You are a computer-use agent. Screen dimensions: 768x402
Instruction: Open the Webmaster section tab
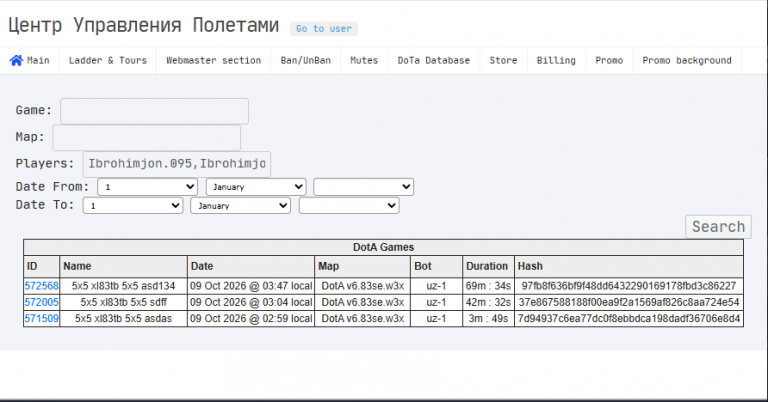tap(214, 60)
